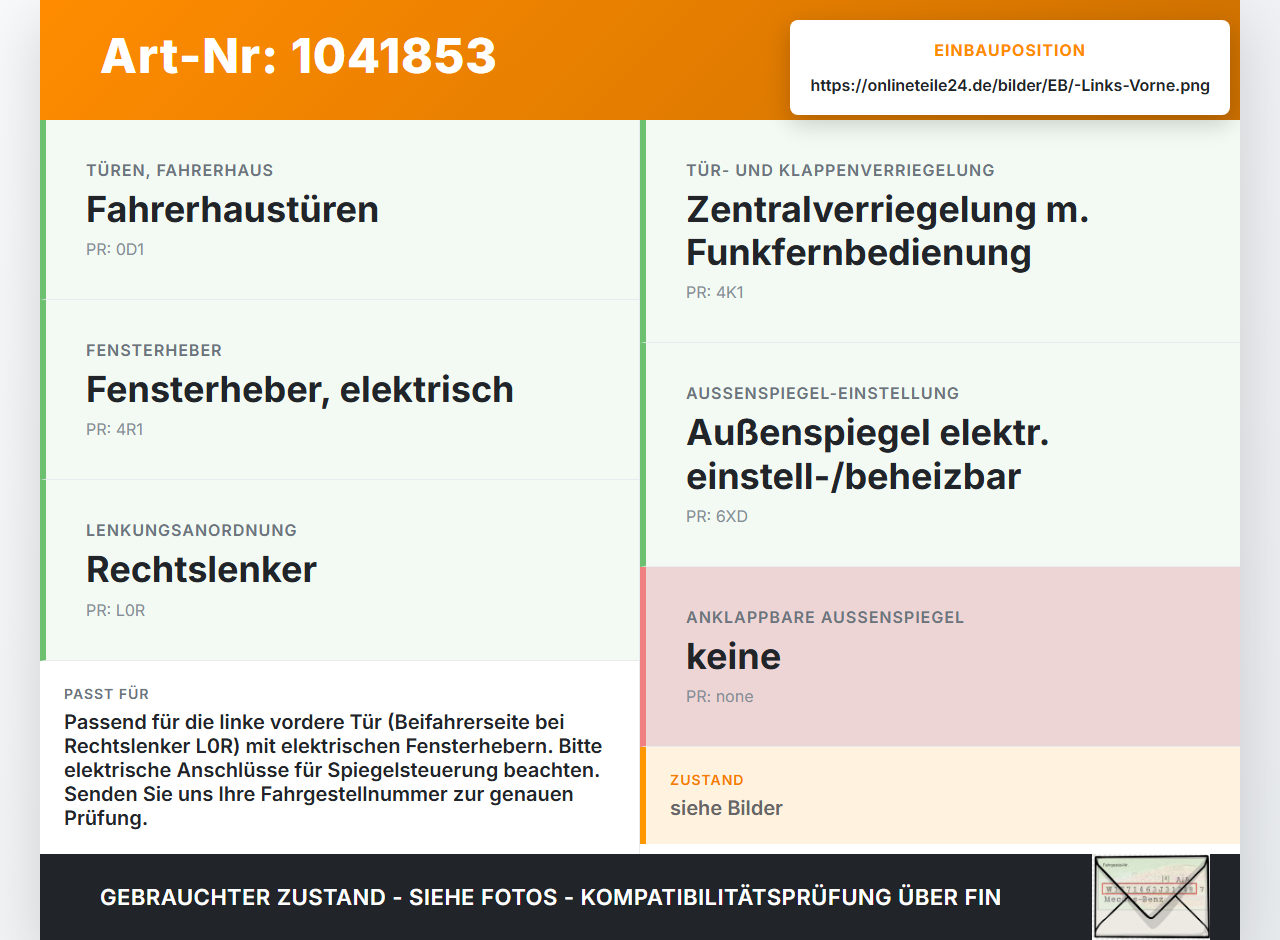The width and height of the screenshot is (1280, 940).
Task: Select the Rechtslenker steering card
Action: point(340,570)
